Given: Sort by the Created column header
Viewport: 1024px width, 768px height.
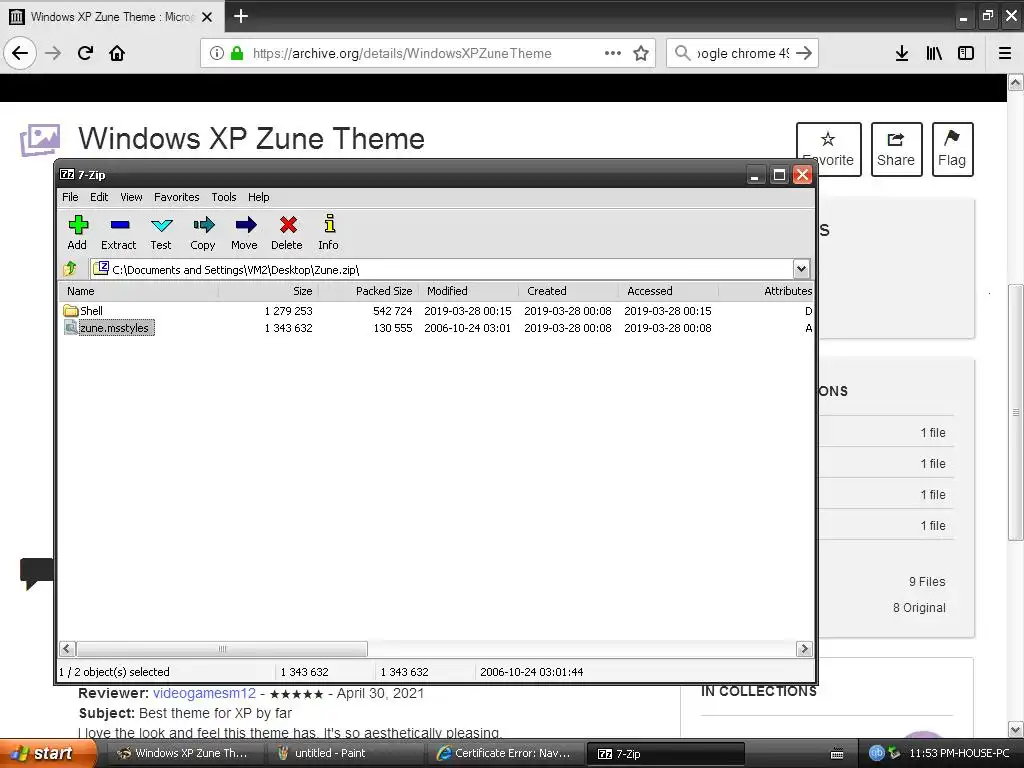Looking at the screenshot, I should (x=568, y=291).
